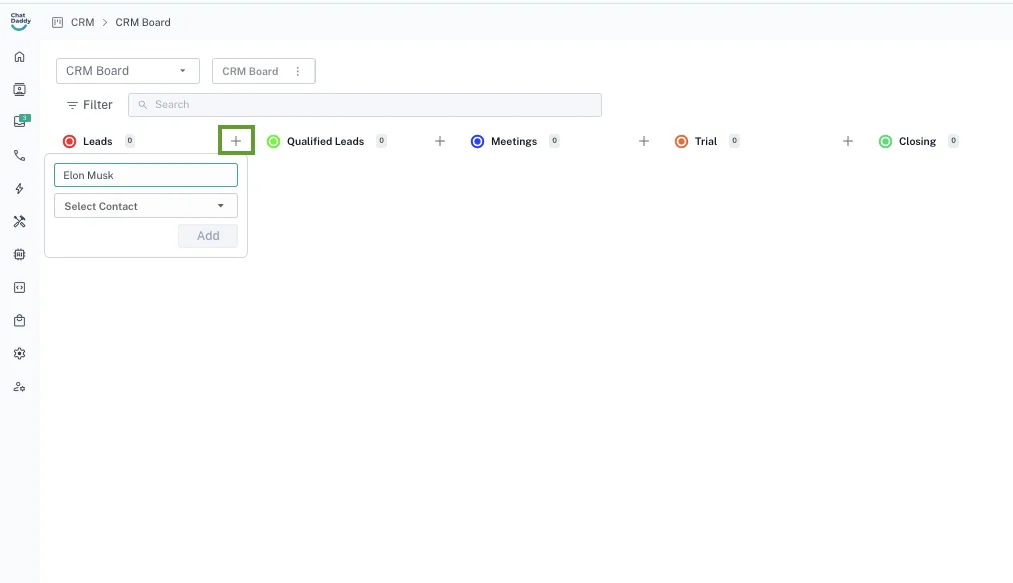Add a card to Qualified Leads column

click(440, 142)
